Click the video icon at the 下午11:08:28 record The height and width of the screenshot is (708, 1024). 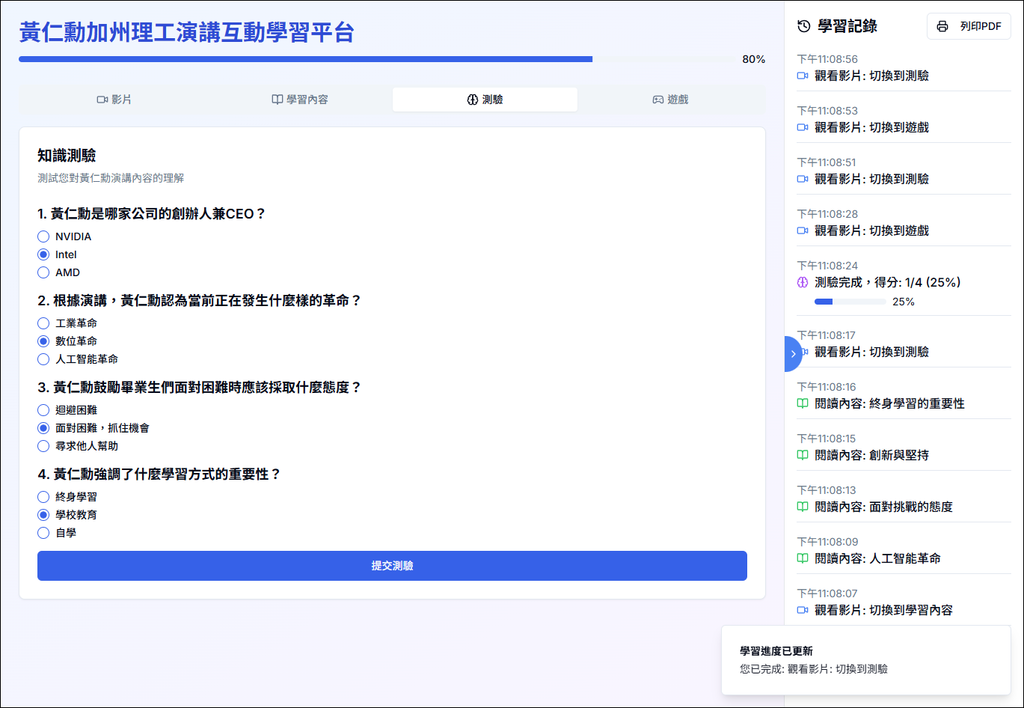(803, 231)
